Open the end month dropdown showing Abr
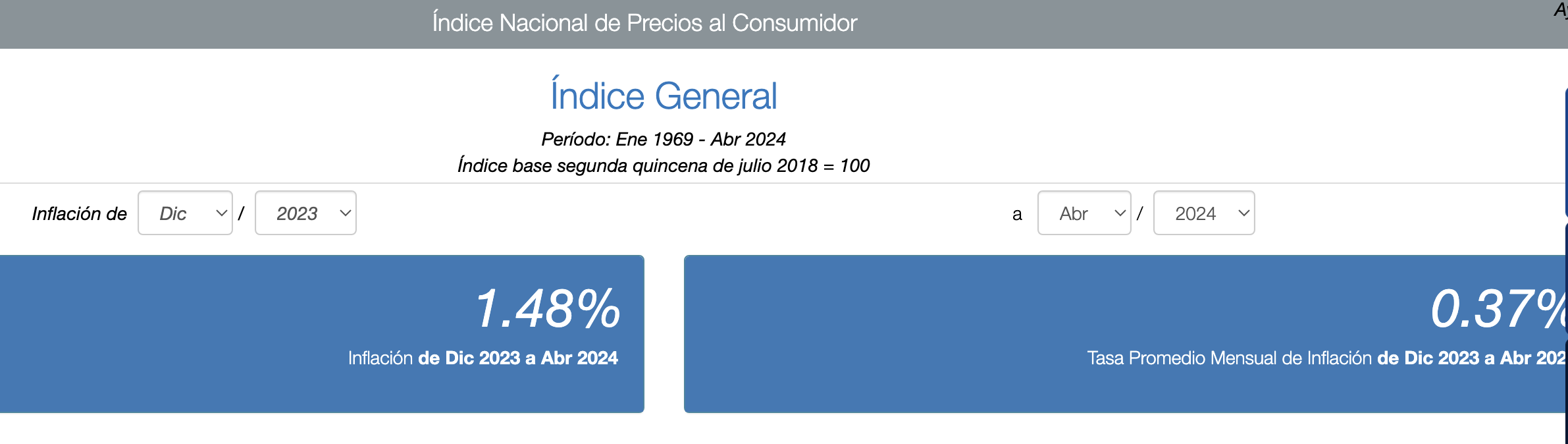Image resolution: width=1568 pixels, height=444 pixels. pos(1084,213)
